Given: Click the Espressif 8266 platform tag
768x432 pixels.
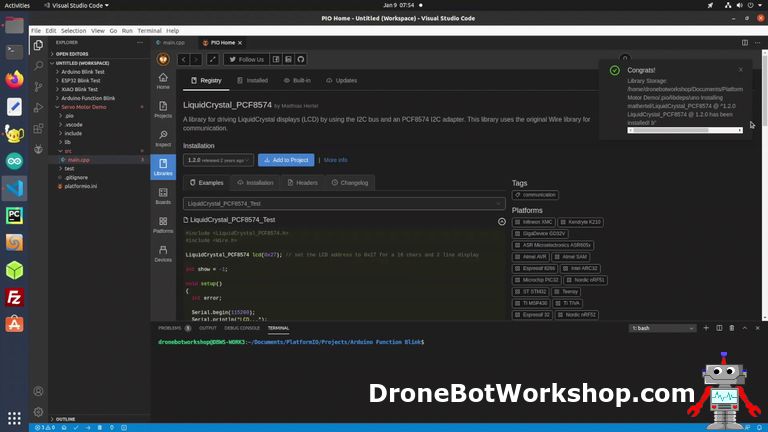Looking at the screenshot, I should pyautogui.click(x=535, y=268).
